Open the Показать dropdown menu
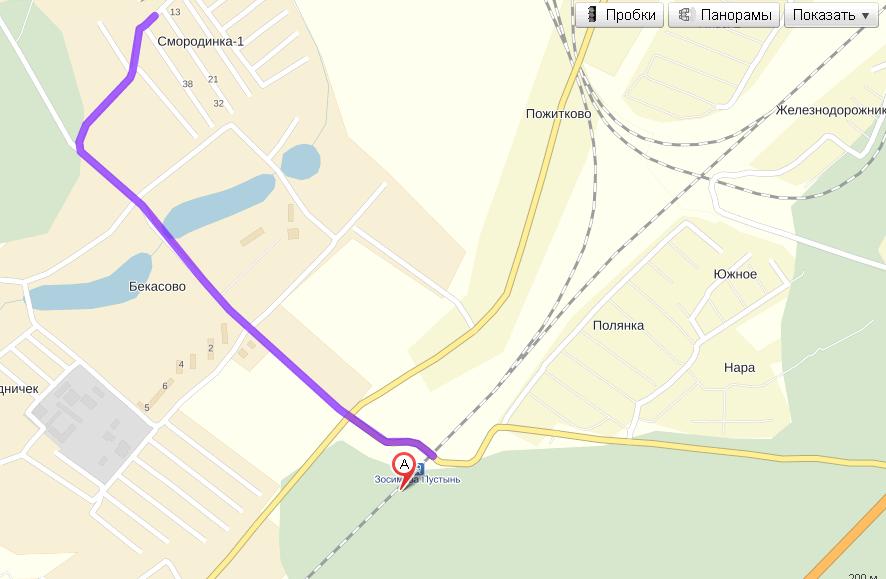This screenshot has height=579, width=886. 831,14
